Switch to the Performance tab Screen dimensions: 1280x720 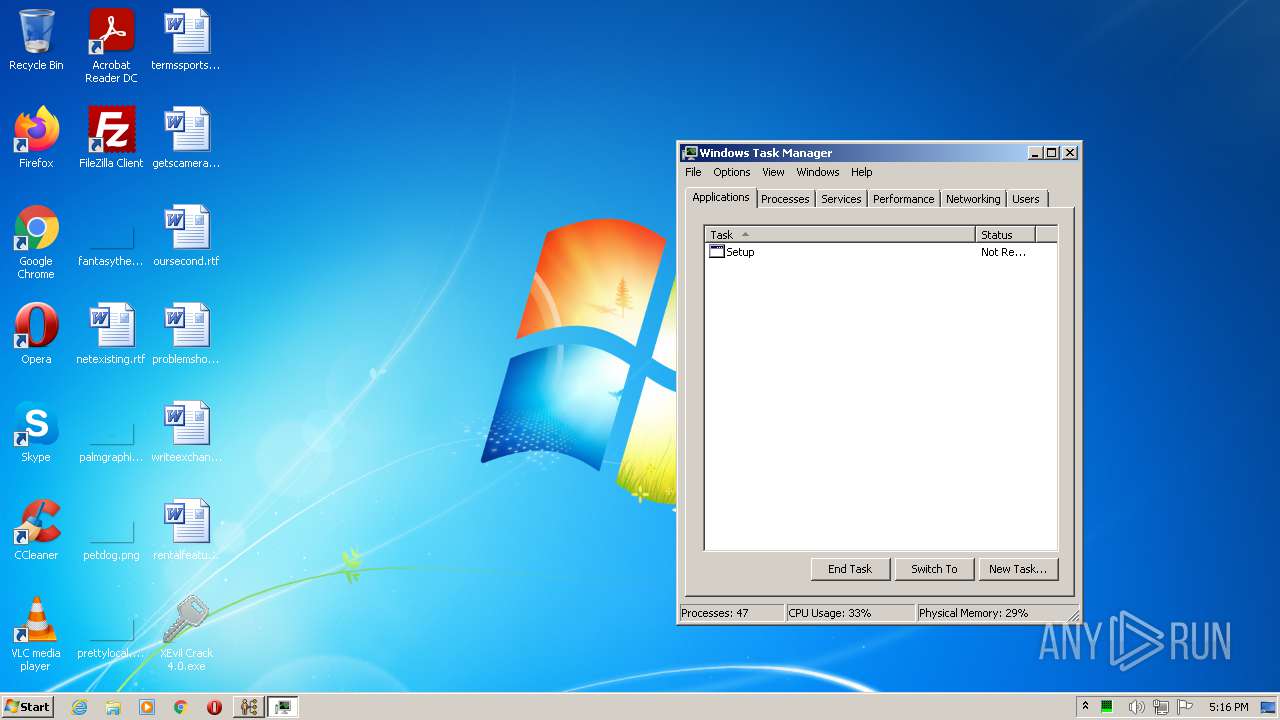[x=903, y=199]
